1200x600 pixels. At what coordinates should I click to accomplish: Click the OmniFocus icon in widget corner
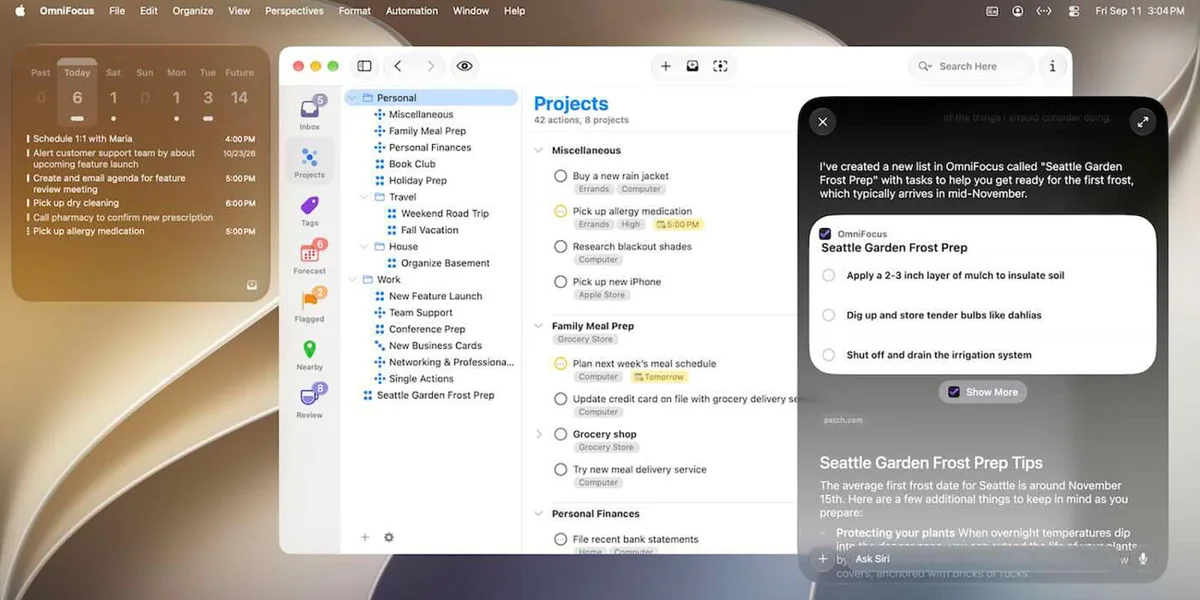point(252,284)
